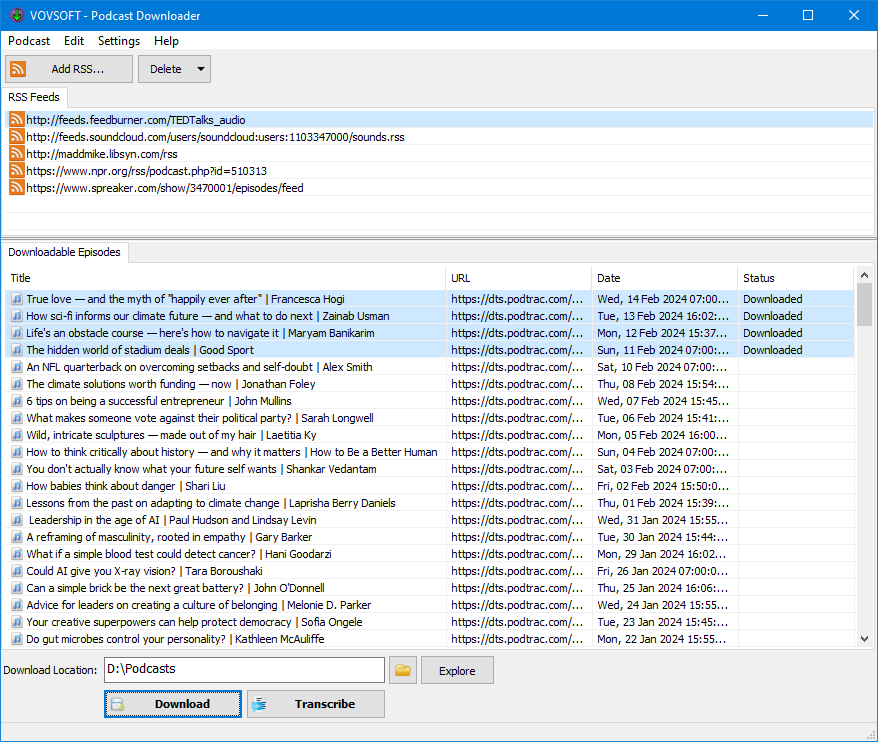
Task: Open the Settings menu
Action: tap(118, 41)
